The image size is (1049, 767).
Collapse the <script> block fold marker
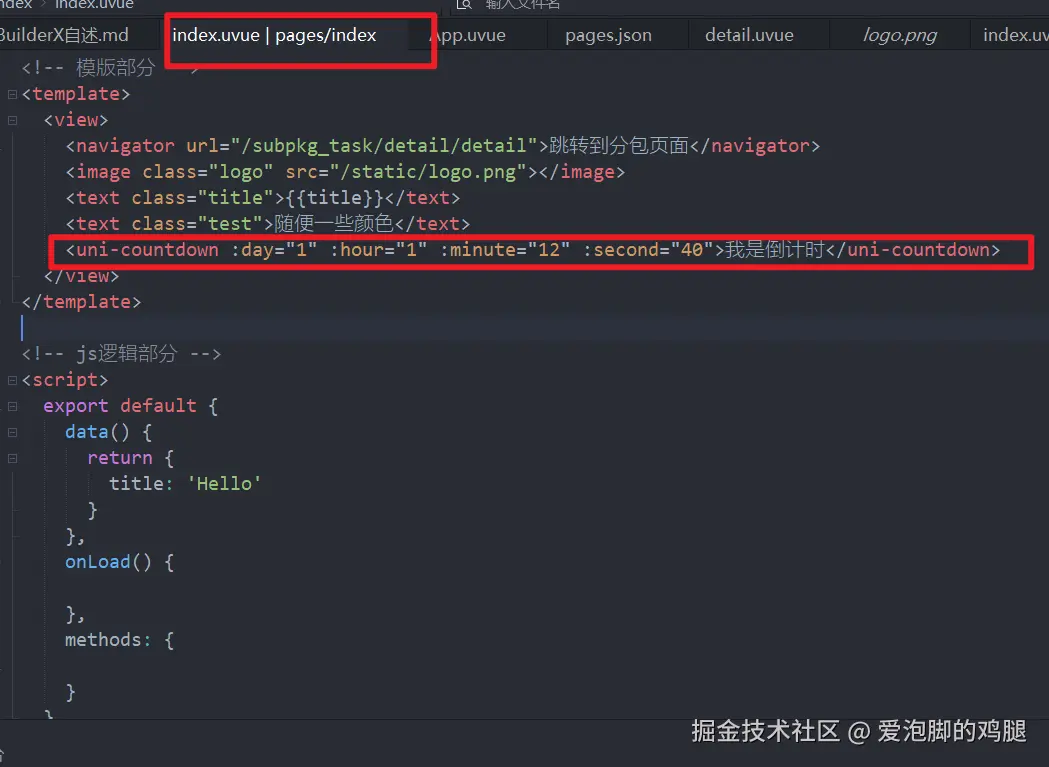point(12,380)
